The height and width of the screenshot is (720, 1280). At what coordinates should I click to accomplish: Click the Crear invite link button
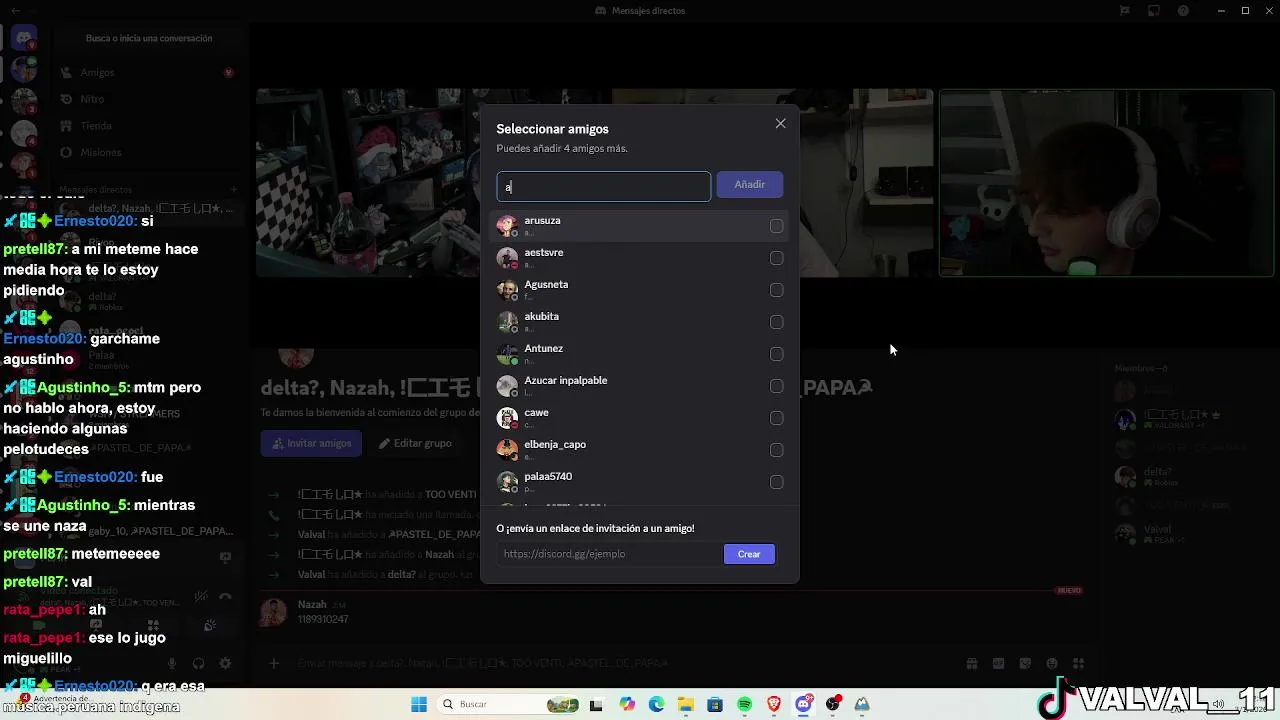(749, 554)
